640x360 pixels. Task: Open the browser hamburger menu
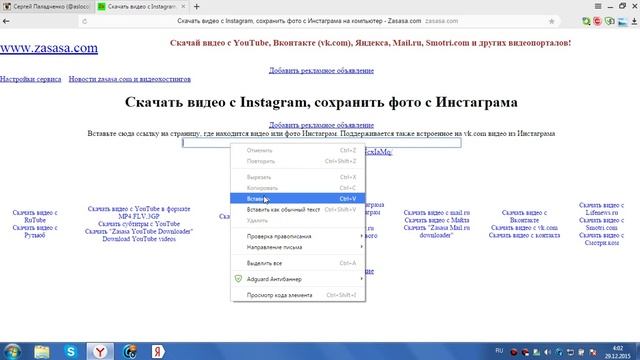pyautogui.click(x=598, y=6)
